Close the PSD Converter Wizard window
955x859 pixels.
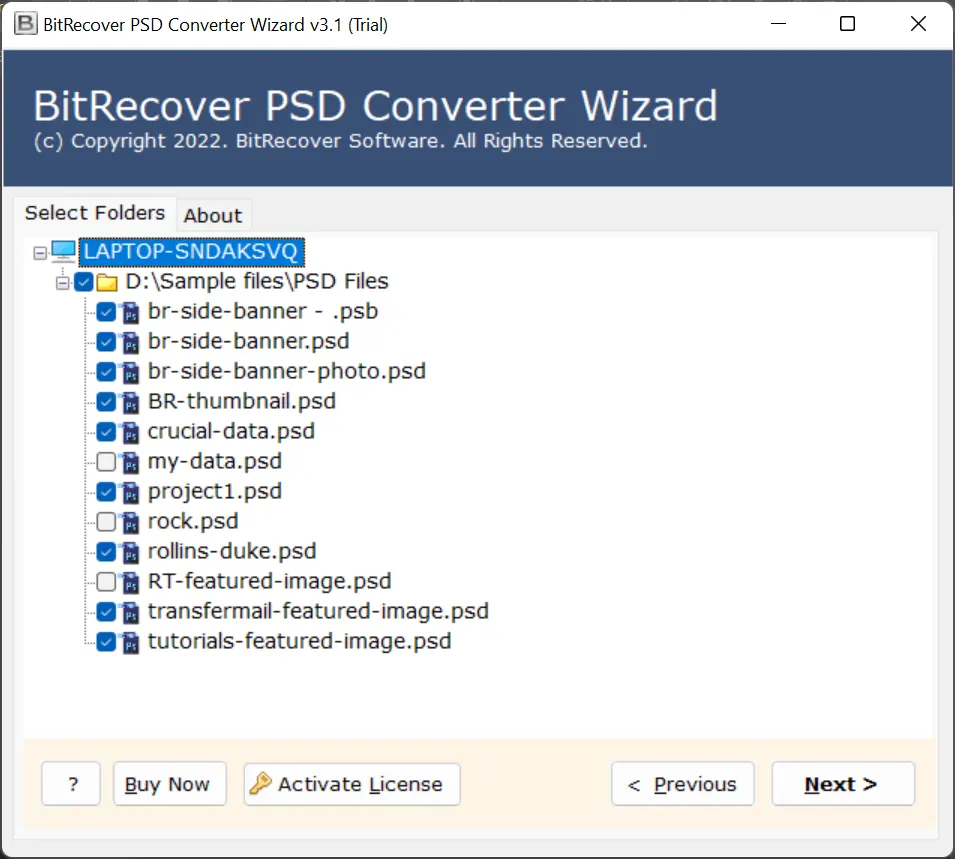[x=918, y=24]
